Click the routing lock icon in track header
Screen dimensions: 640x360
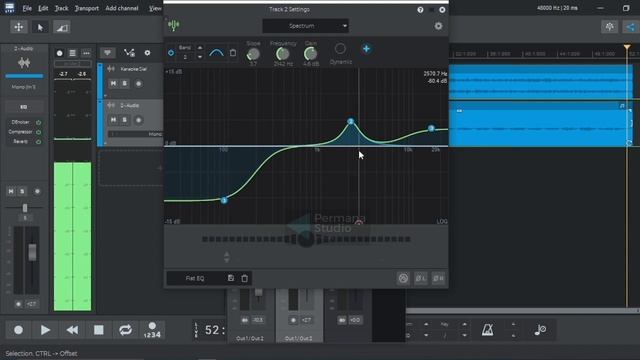click(129, 53)
